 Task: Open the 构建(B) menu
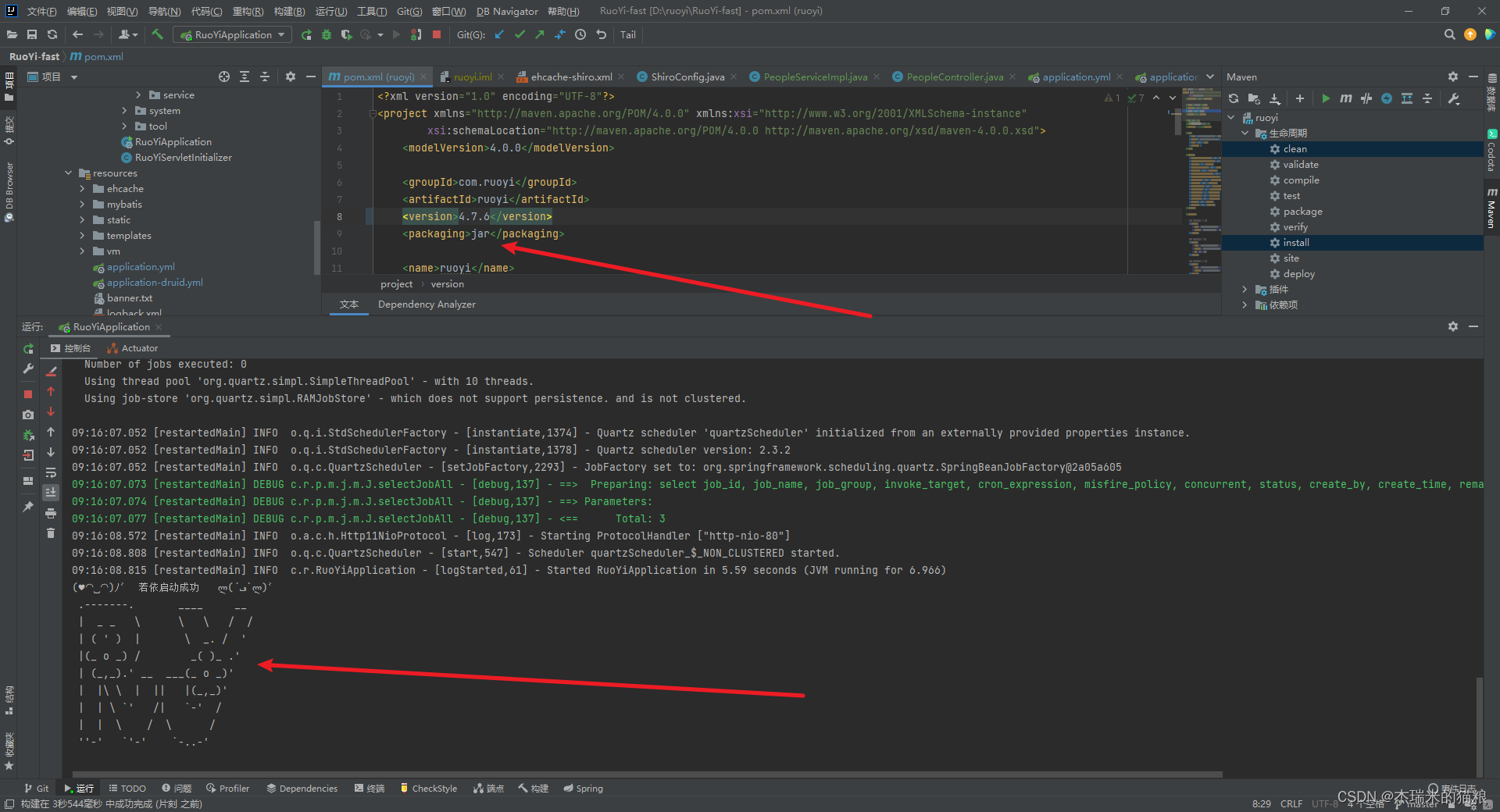click(289, 11)
